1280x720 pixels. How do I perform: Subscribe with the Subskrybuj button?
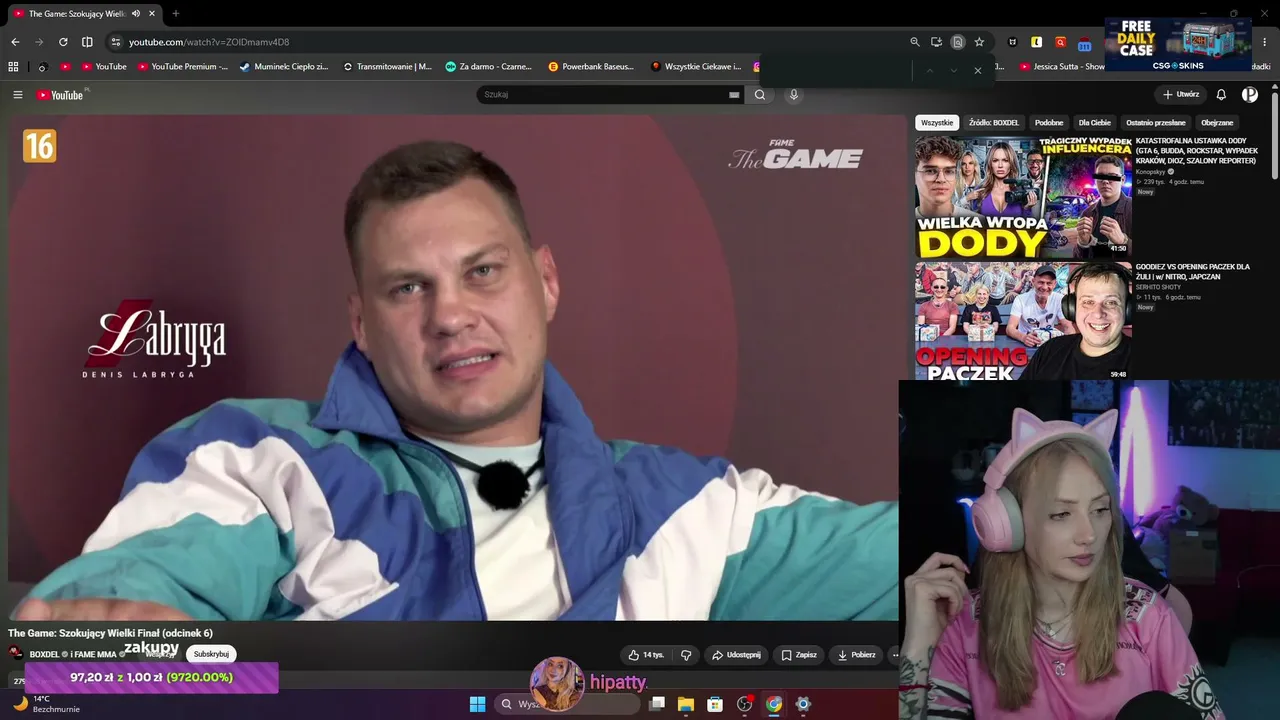211,654
